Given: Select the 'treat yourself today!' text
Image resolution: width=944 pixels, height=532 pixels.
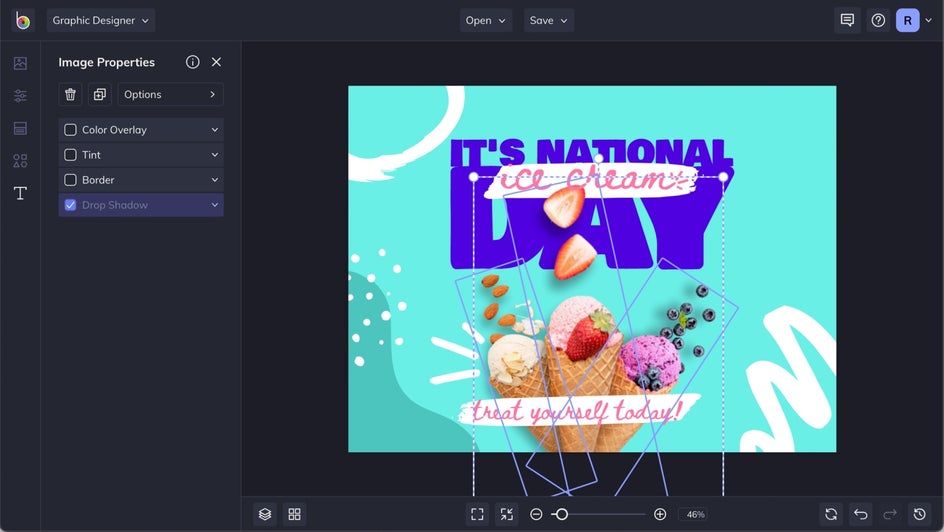Looking at the screenshot, I should pyautogui.click(x=577, y=412).
